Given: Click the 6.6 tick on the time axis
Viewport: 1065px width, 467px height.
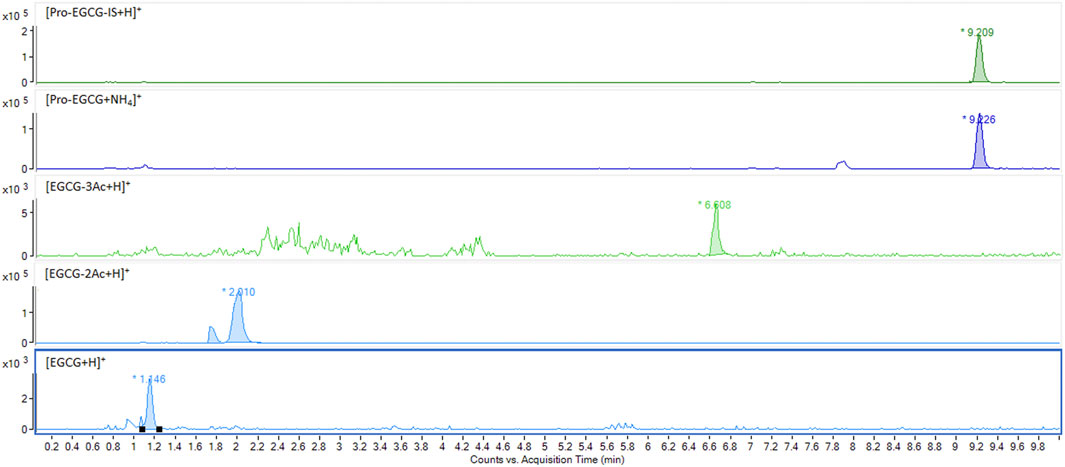Looking at the screenshot, I should [709, 446].
